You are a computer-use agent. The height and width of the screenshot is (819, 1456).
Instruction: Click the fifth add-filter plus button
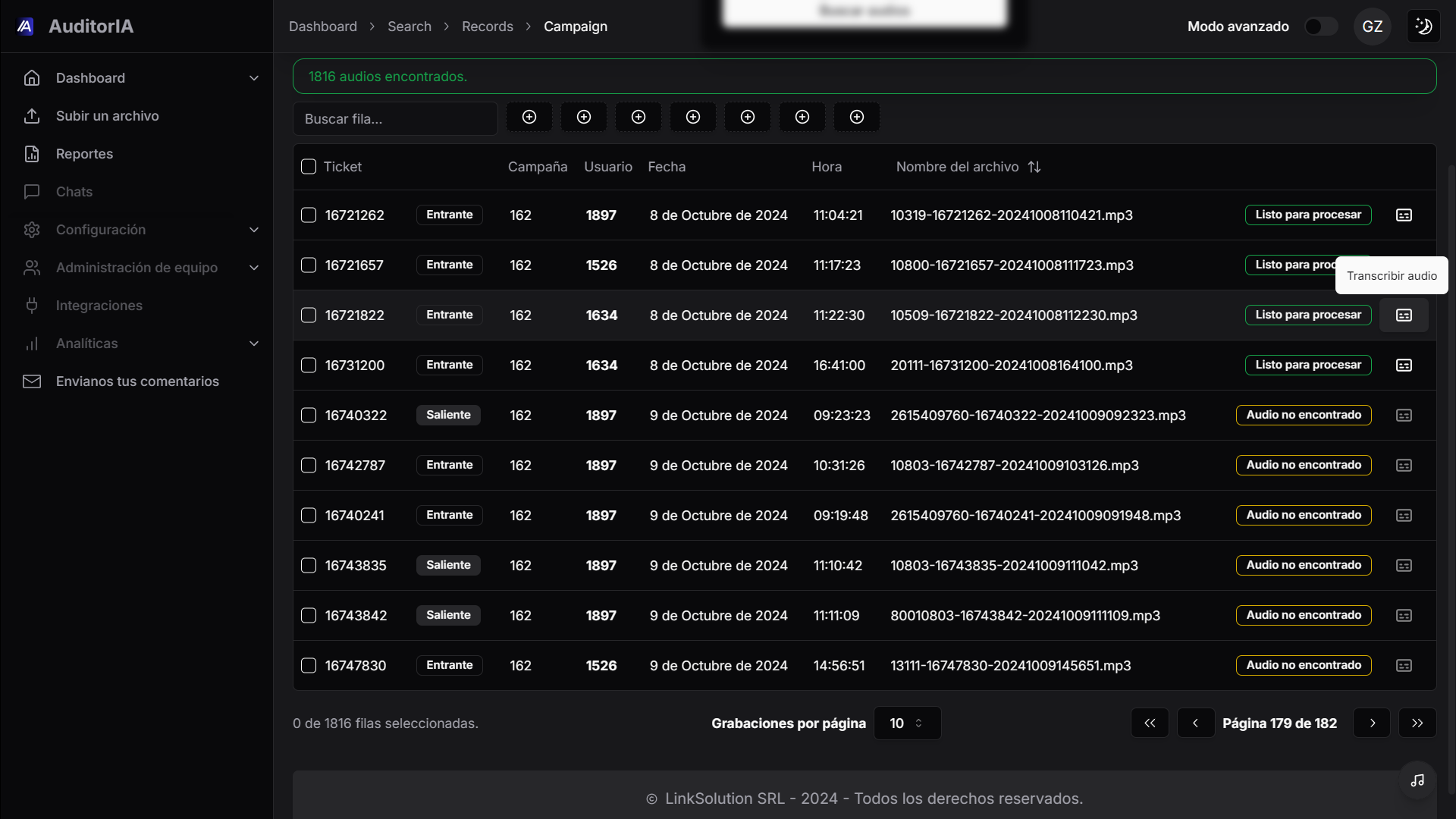748,117
